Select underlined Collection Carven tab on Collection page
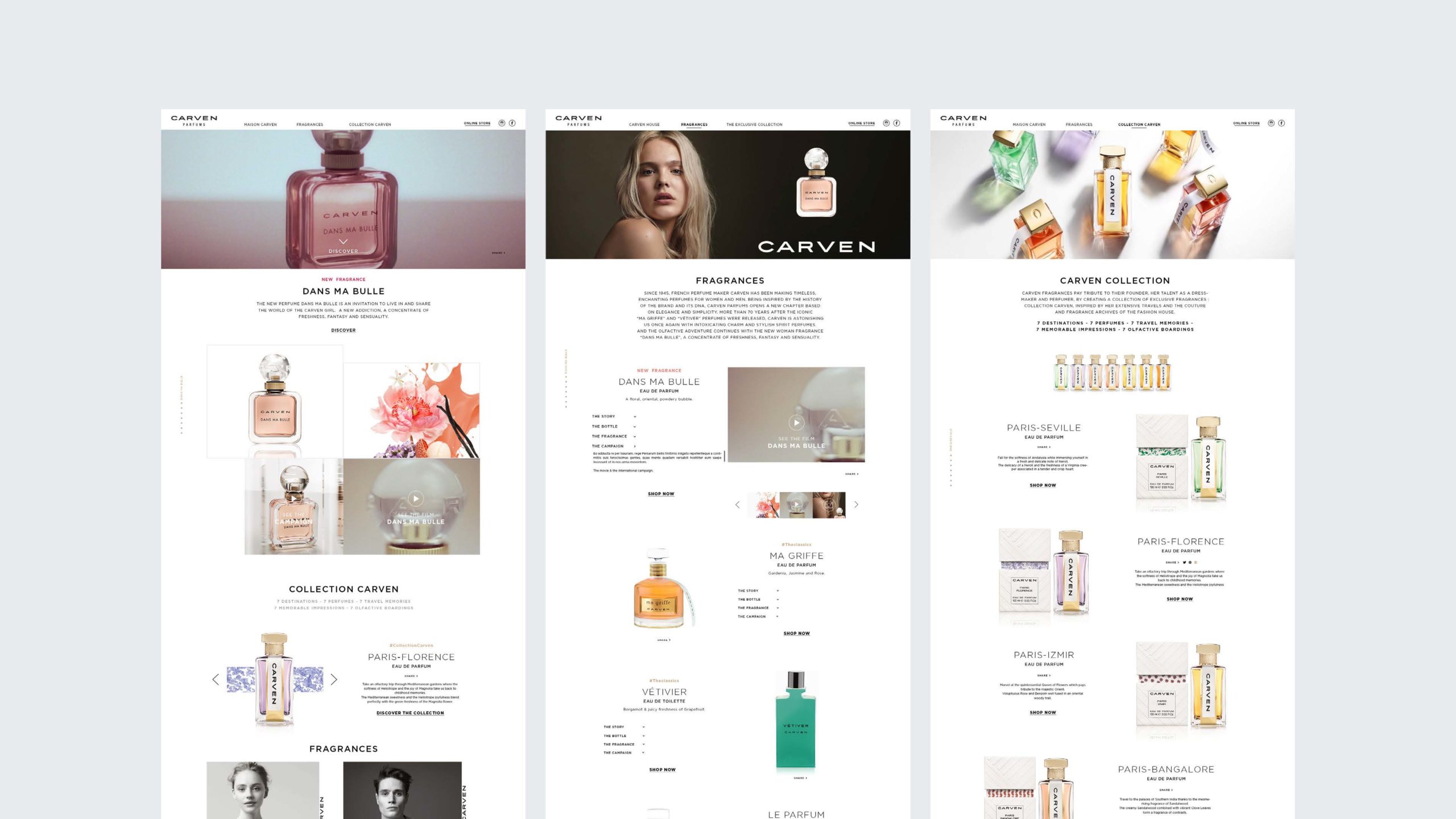The image size is (1456, 819). [1139, 125]
